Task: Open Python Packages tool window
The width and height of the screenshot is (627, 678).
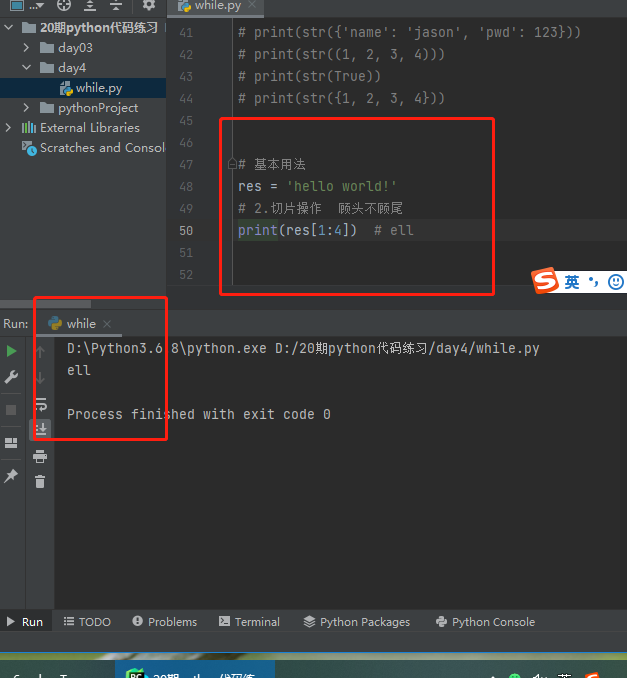Action: coord(357,622)
